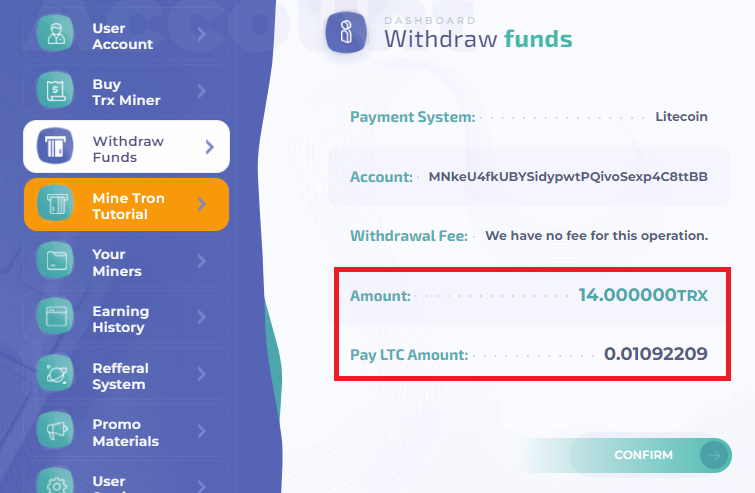Click the Promo Materials megaphone icon
Viewport: 755px width, 493px height.
55,431
